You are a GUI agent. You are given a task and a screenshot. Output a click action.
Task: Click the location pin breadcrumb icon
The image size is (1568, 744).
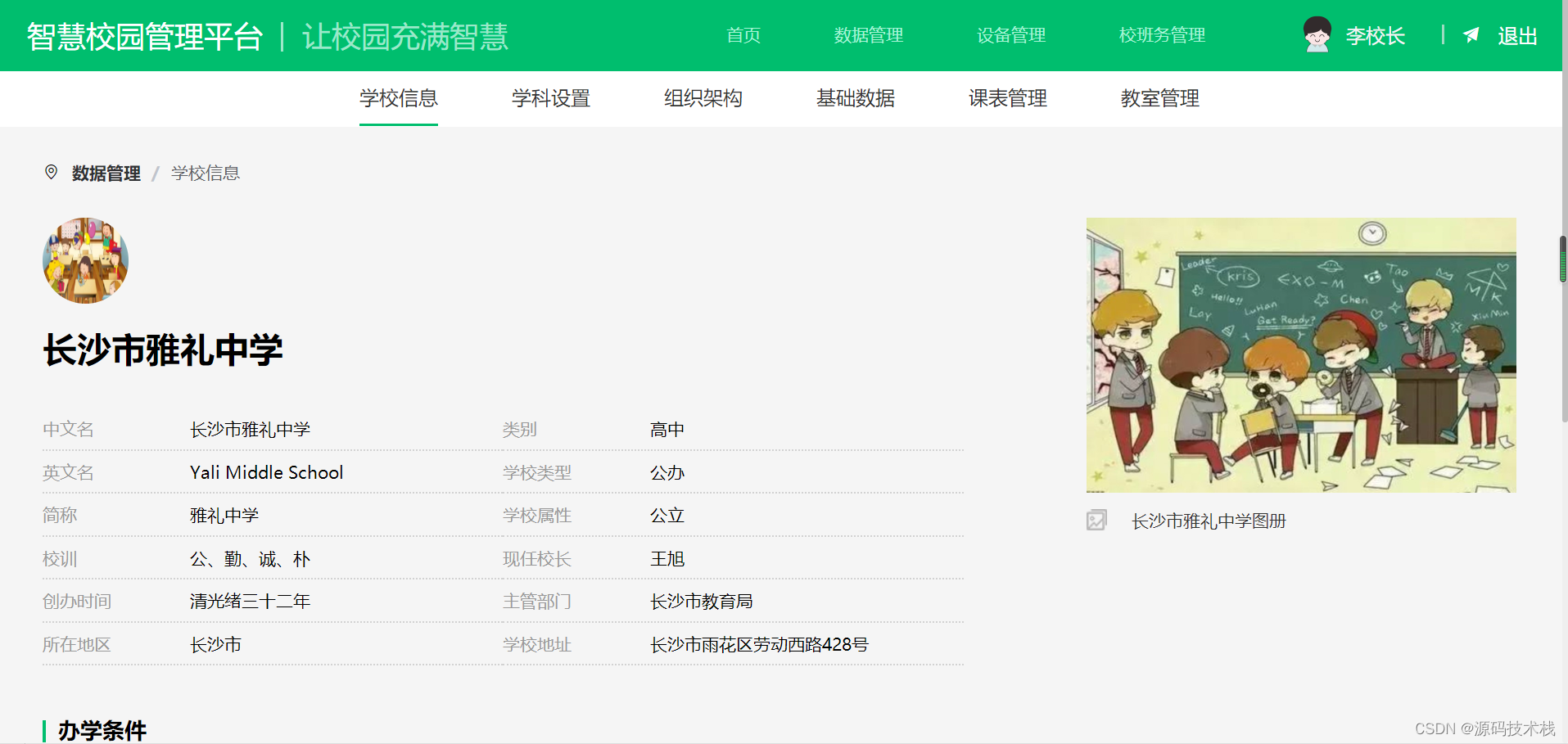[x=51, y=172]
